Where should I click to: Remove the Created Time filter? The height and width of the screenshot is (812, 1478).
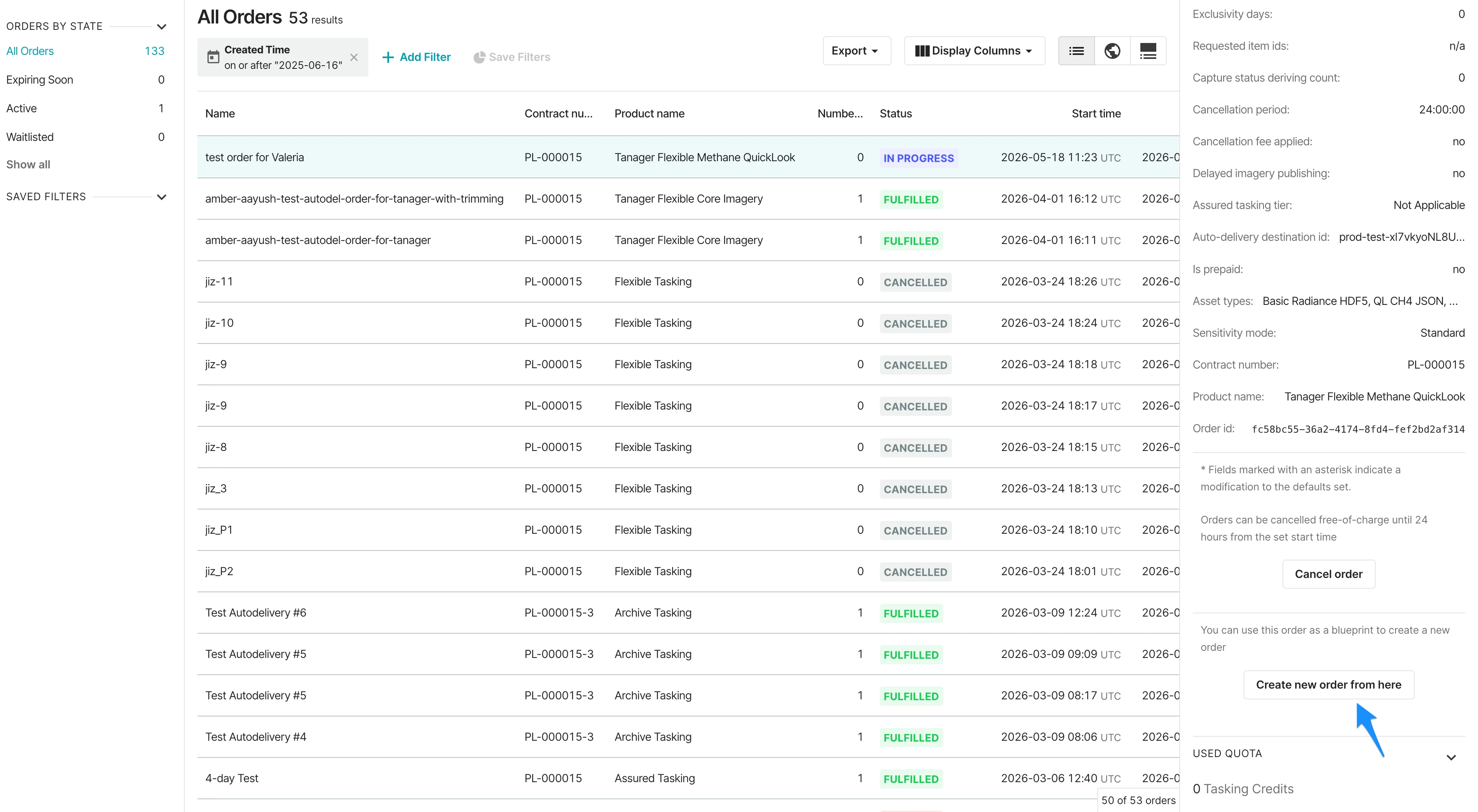pyautogui.click(x=354, y=57)
